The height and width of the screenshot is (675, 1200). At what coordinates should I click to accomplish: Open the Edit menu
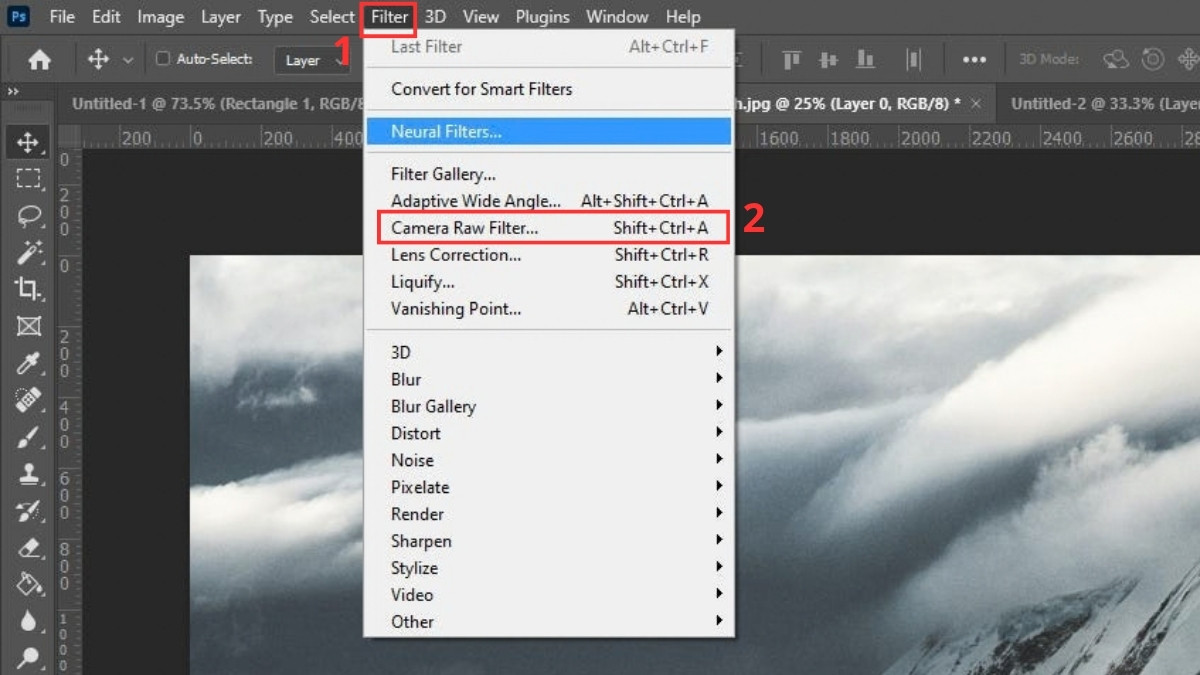point(106,17)
